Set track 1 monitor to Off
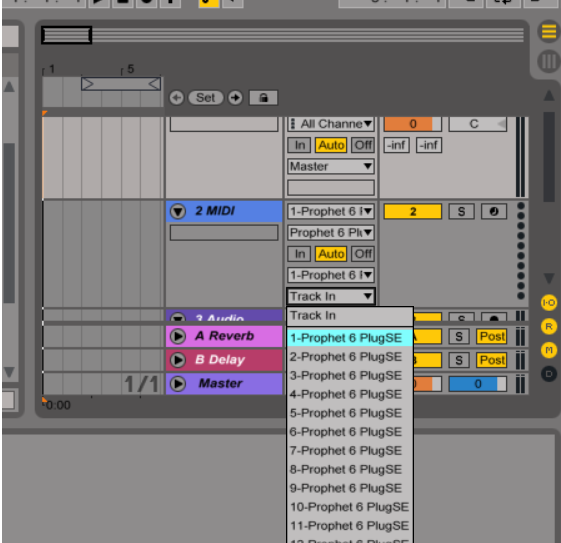The image size is (561, 543). (x=363, y=145)
